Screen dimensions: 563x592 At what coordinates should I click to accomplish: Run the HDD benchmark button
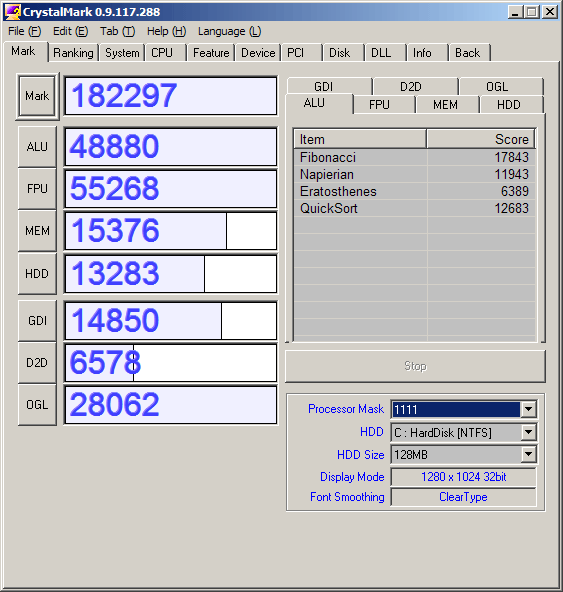37,274
